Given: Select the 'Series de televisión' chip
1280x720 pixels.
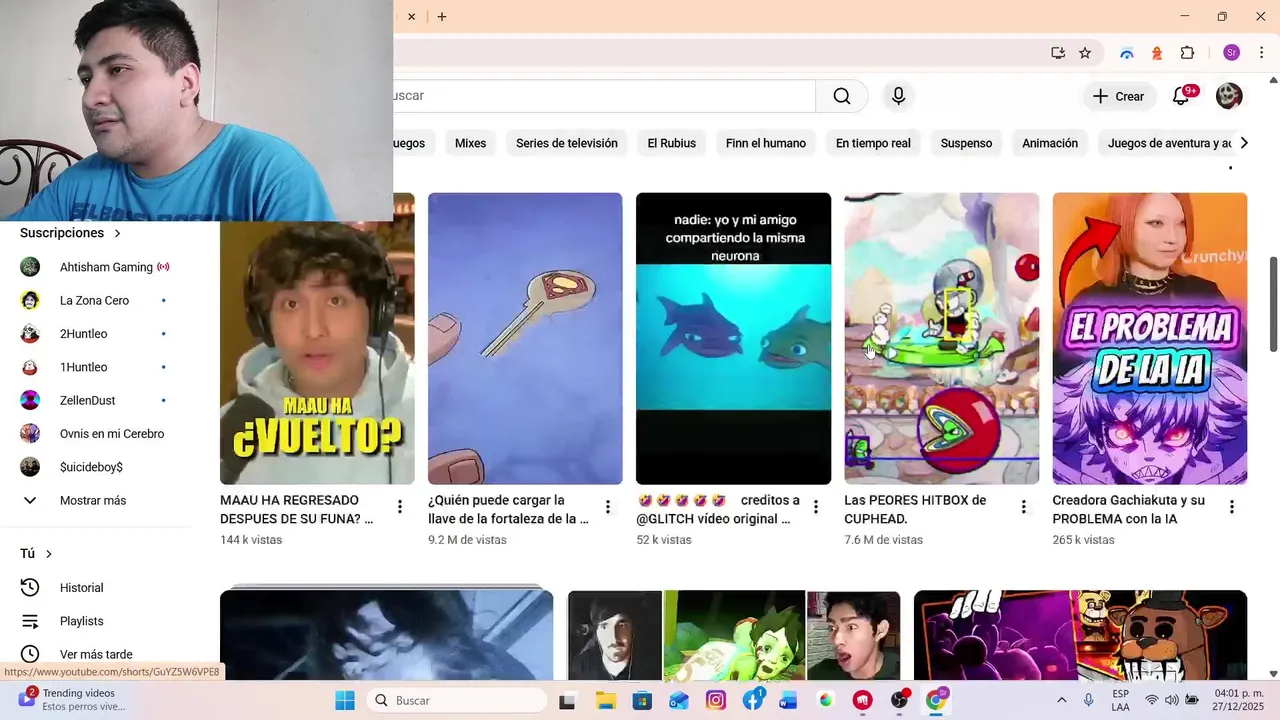Looking at the screenshot, I should tap(567, 143).
